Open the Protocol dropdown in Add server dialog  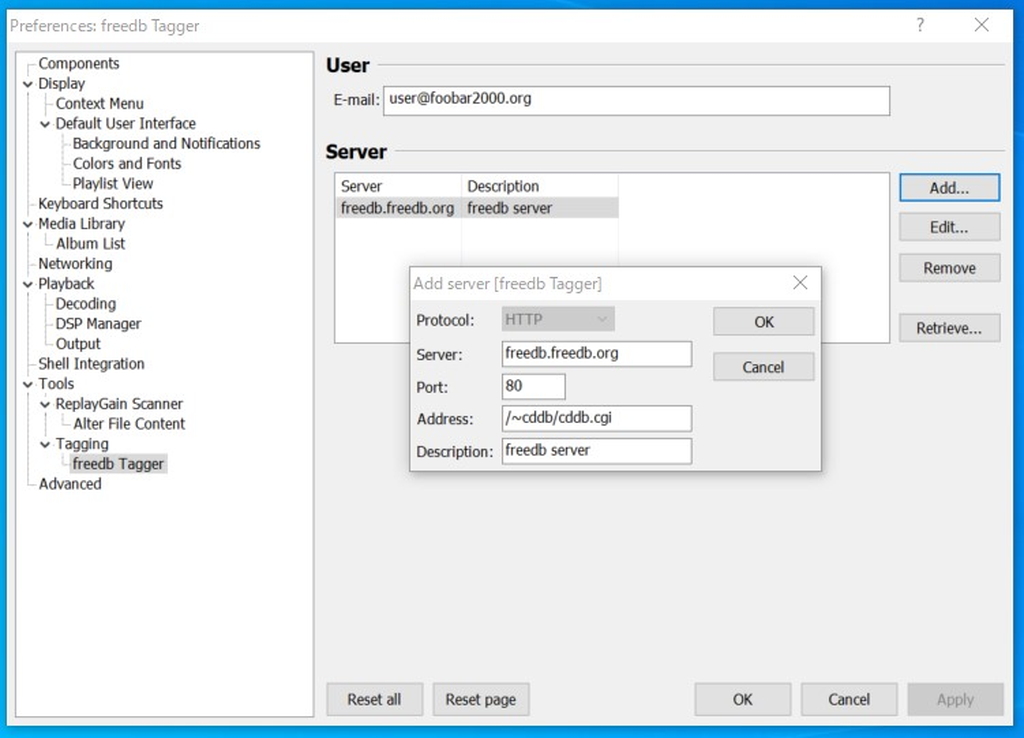coord(557,318)
